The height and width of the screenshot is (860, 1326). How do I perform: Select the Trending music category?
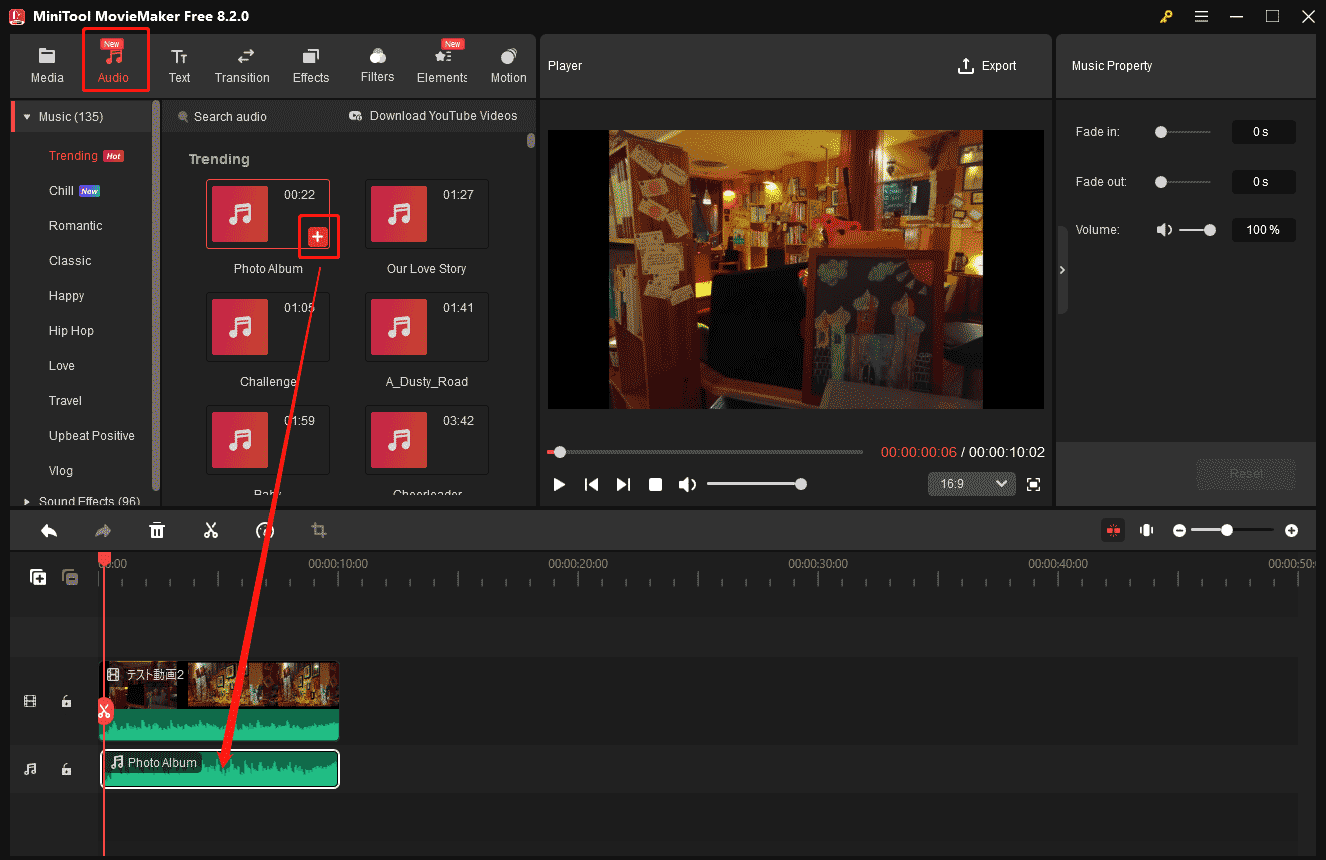point(74,156)
